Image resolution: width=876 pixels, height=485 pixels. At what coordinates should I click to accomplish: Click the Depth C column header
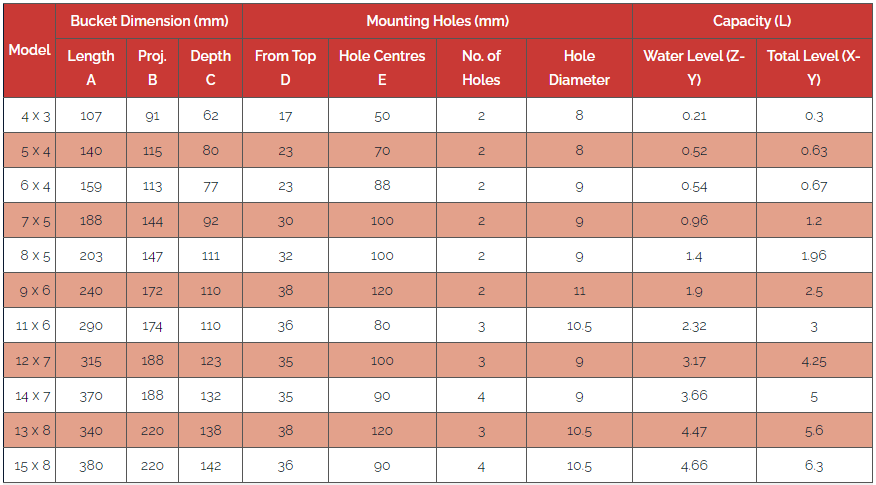(210, 68)
